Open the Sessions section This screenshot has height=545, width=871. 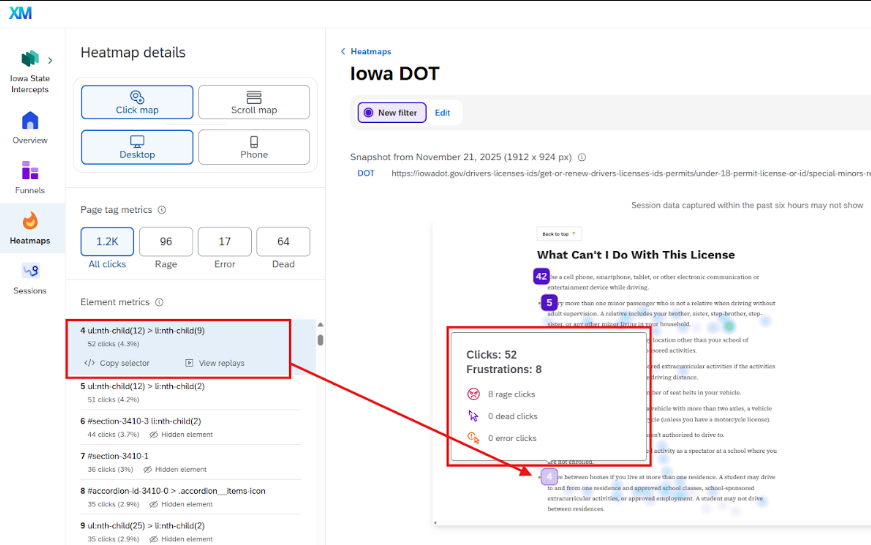[x=30, y=276]
